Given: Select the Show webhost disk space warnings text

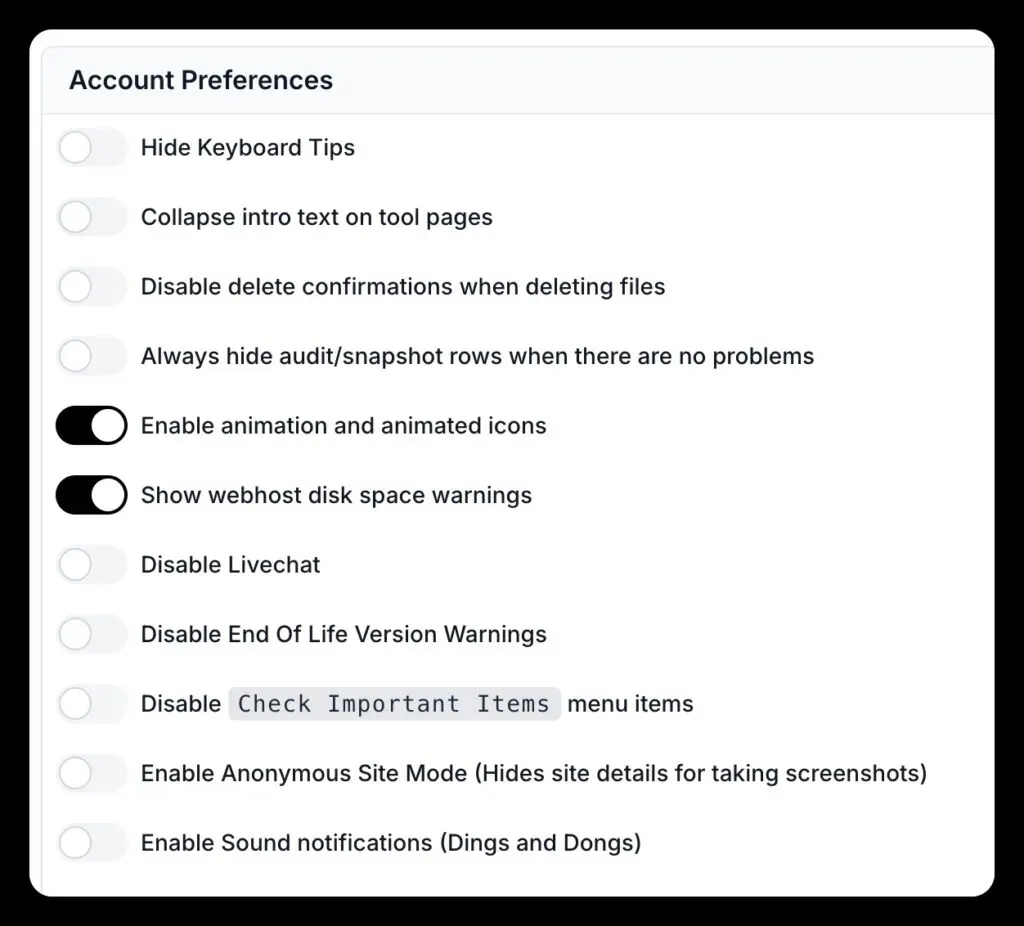Looking at the screenshot, I should click(x=336, y=494).
